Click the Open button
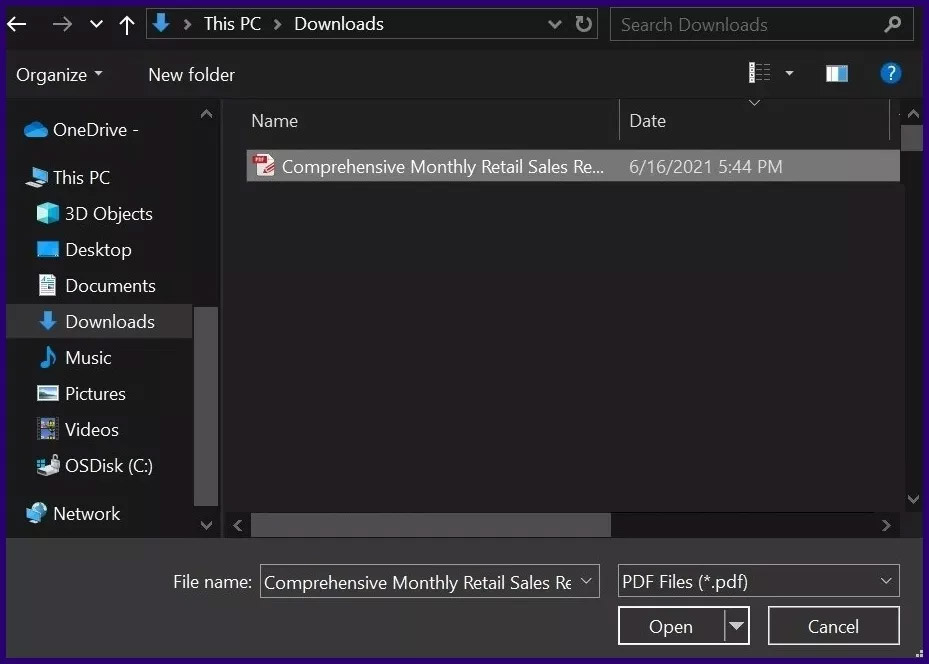Viewport: 929px width, 664px height. (x=670, y=627)
